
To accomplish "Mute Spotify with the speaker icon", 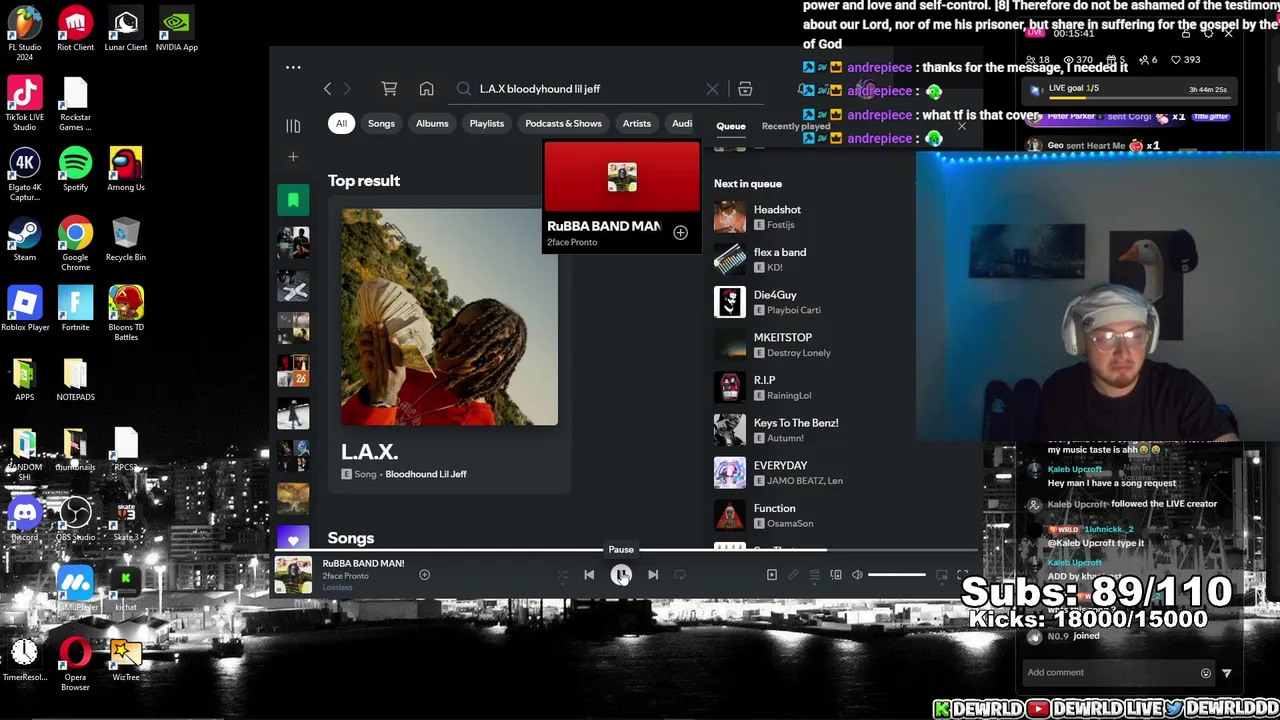I will point(857,575).
